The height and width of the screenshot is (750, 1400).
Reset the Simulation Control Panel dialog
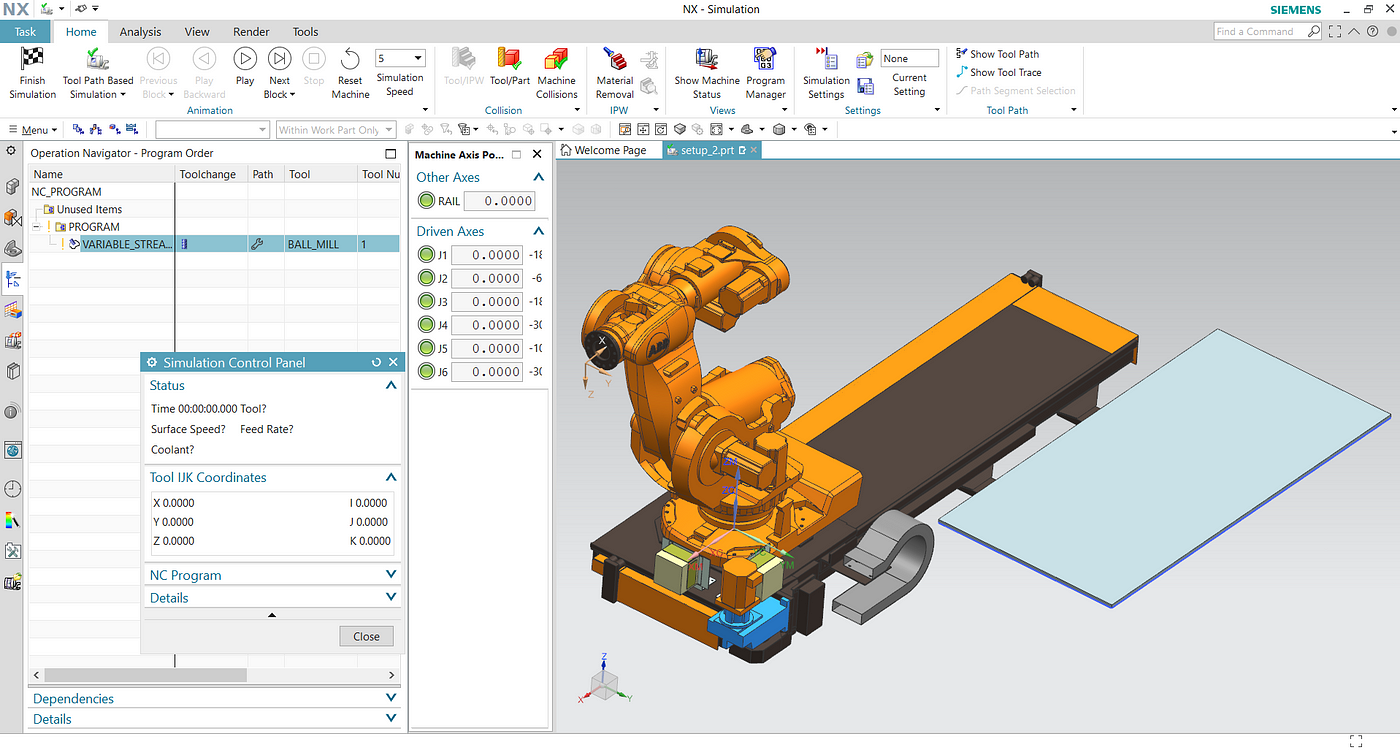(x=376, y=362)
